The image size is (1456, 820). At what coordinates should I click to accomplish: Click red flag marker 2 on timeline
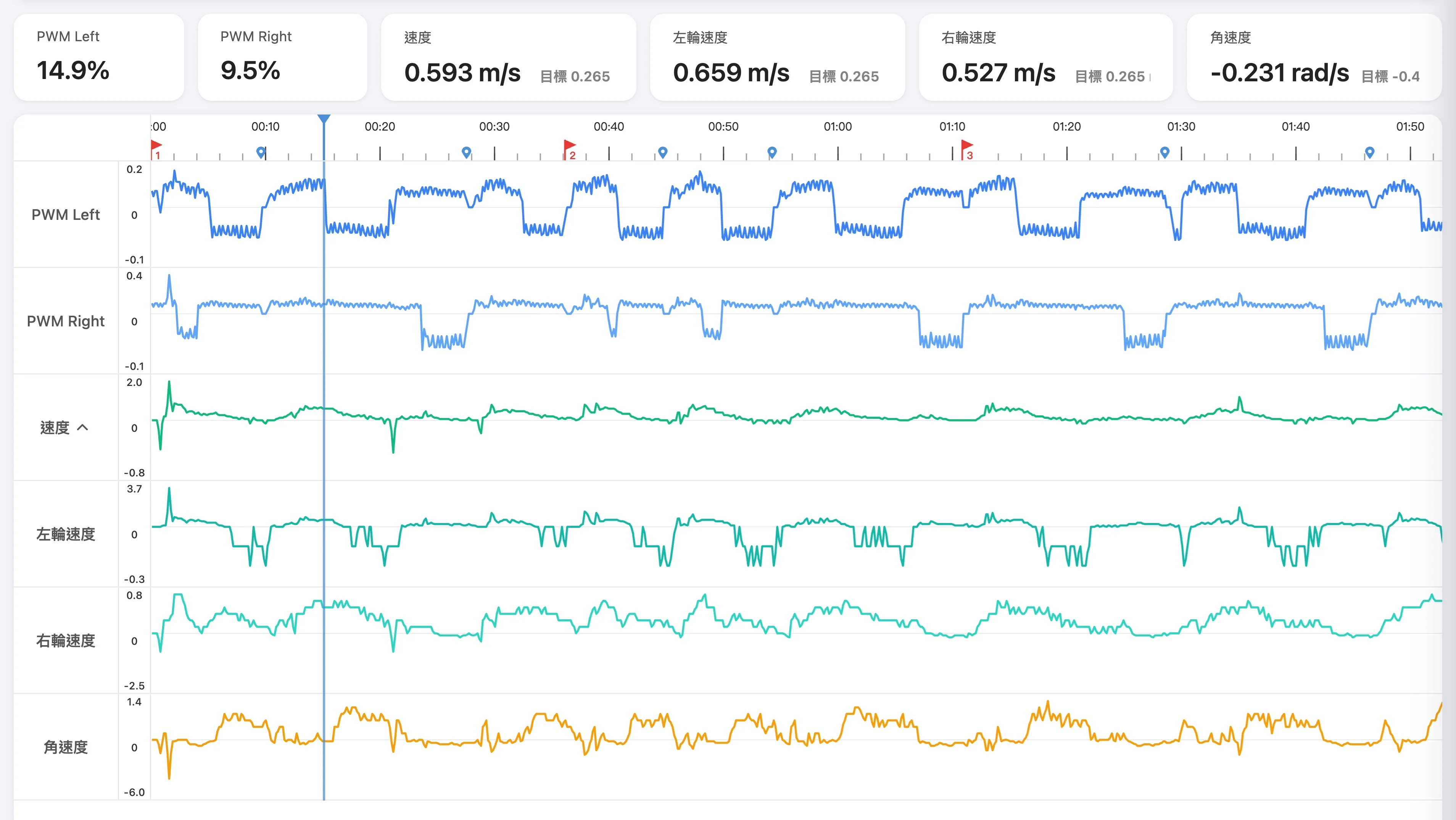point(570,149)
